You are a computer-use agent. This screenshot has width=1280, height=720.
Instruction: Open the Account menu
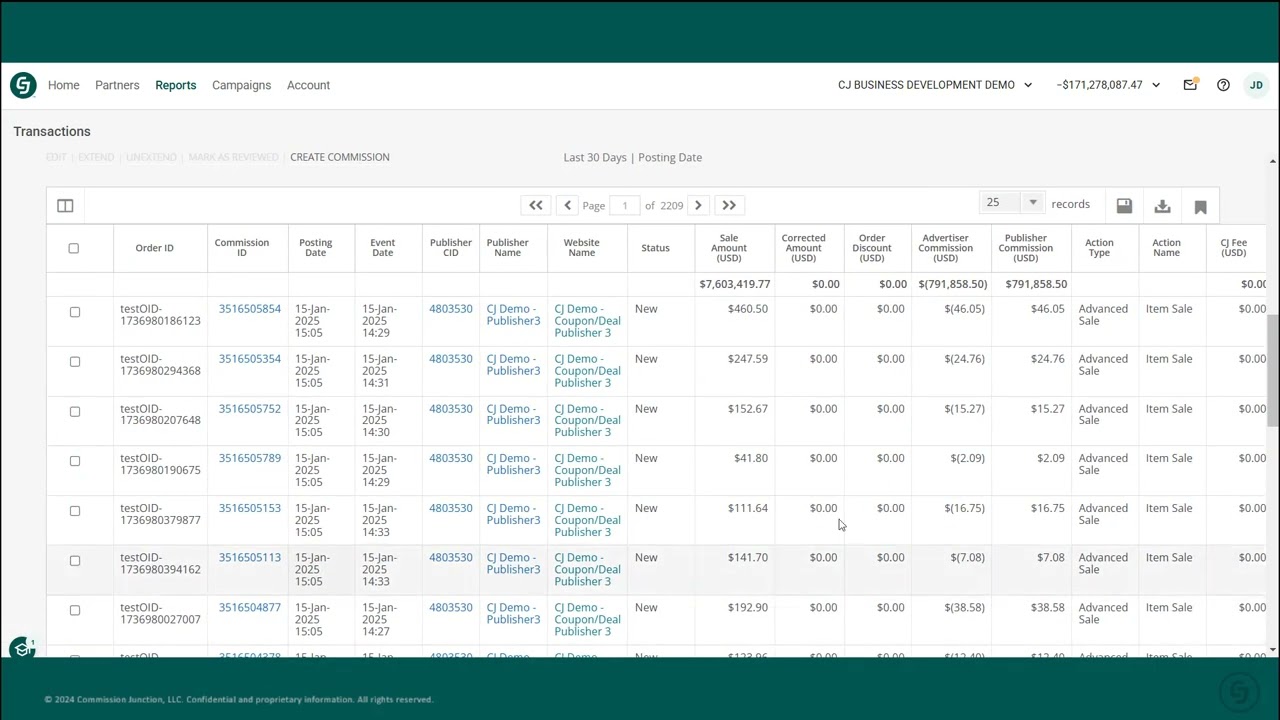(308, 85)
